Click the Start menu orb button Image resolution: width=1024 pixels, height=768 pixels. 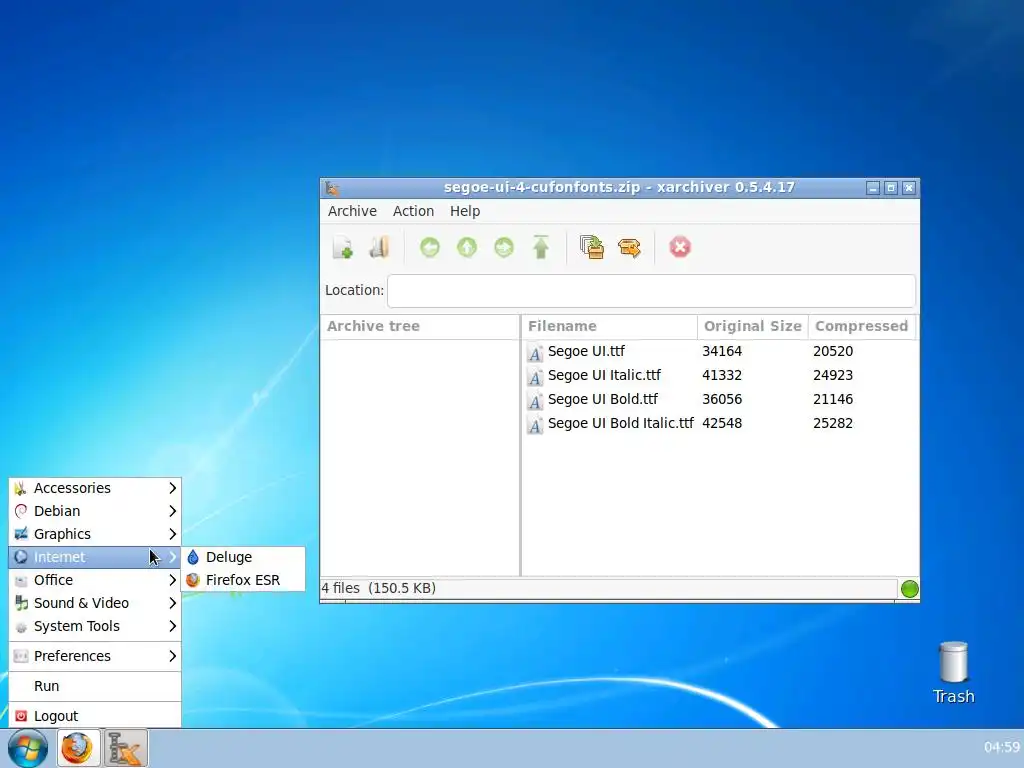(x=27, y=748)
